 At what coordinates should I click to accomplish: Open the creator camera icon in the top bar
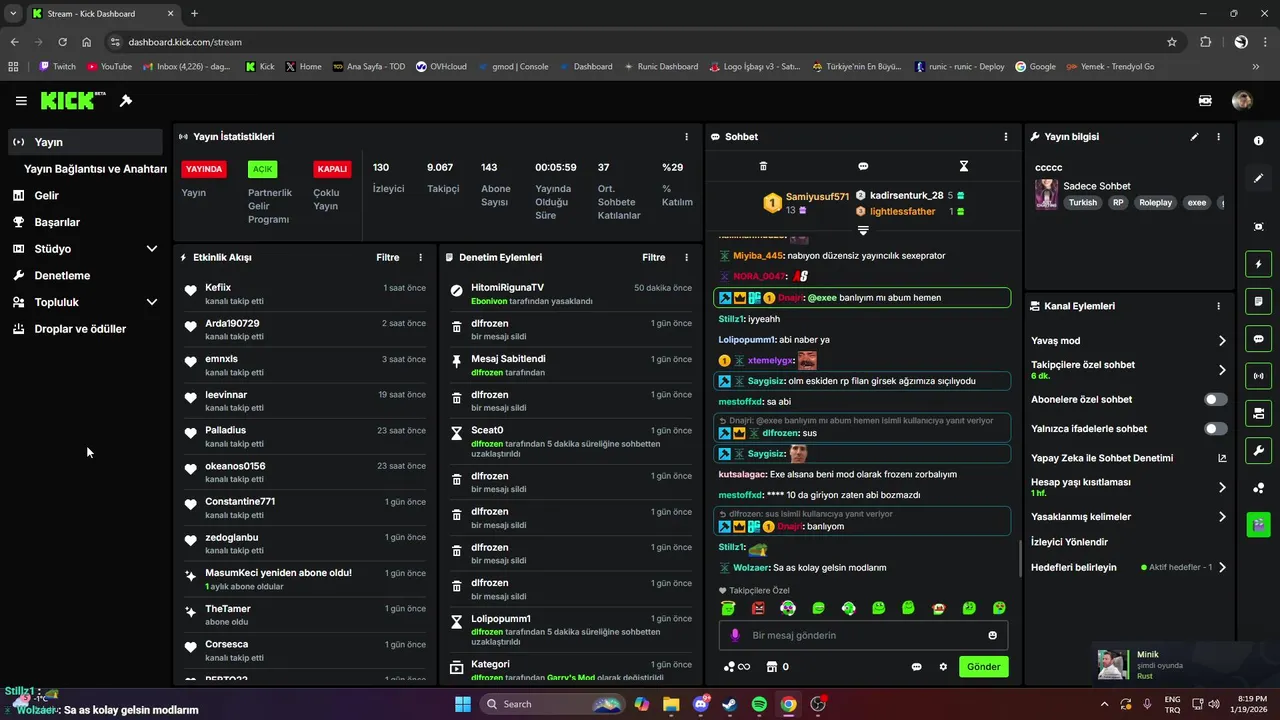[x=1205, y=101]
